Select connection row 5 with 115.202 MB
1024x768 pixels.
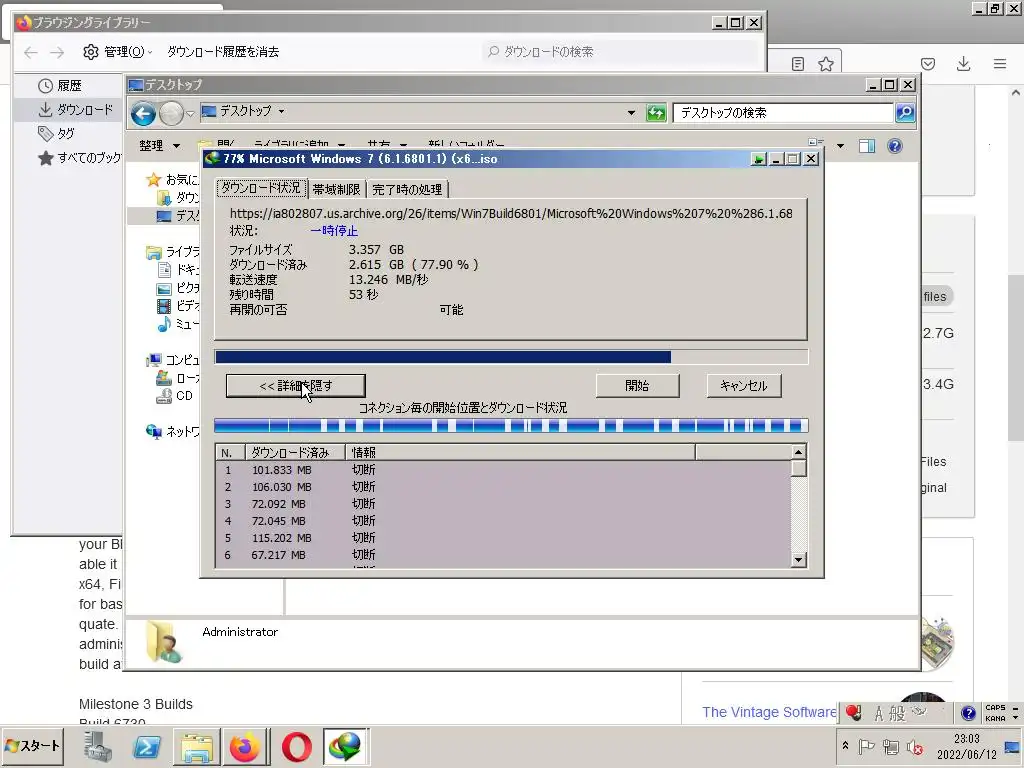pos(503,537)
